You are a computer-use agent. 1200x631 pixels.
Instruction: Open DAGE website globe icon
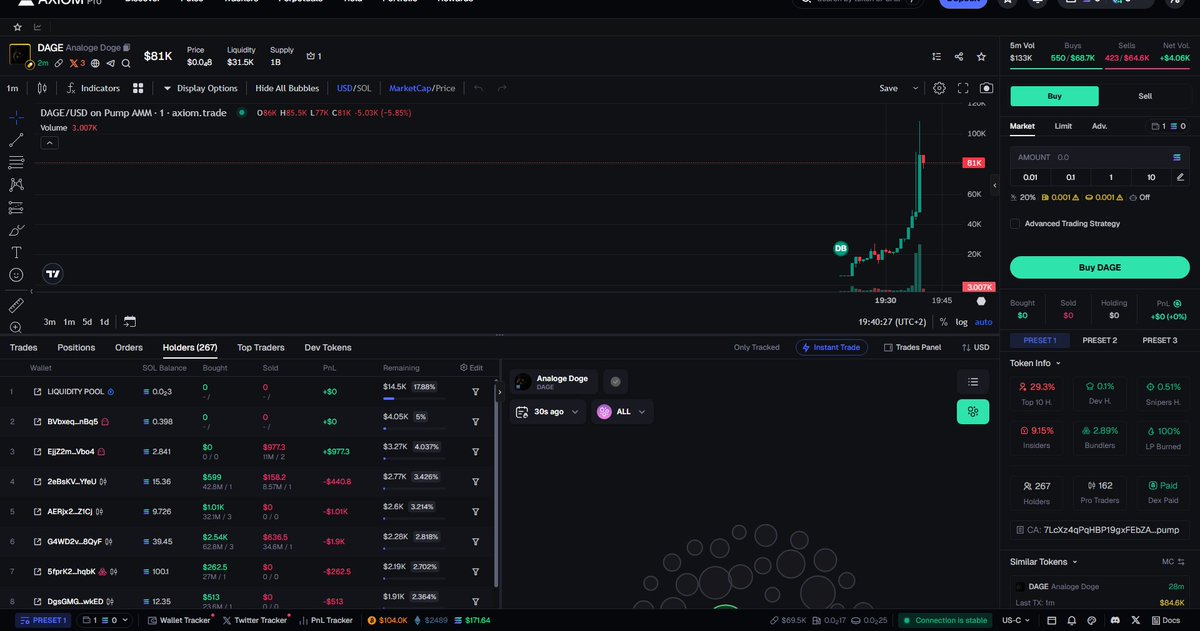pos(96,63)
